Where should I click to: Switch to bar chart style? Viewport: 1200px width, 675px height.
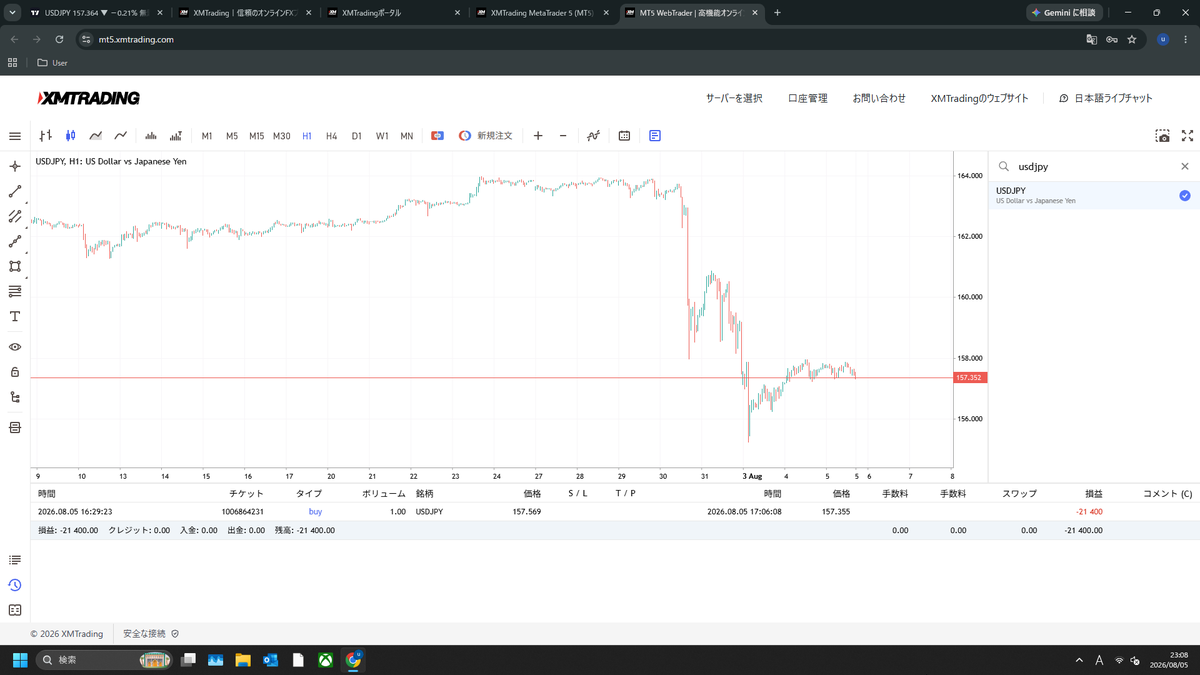click(x=45, y=136)
